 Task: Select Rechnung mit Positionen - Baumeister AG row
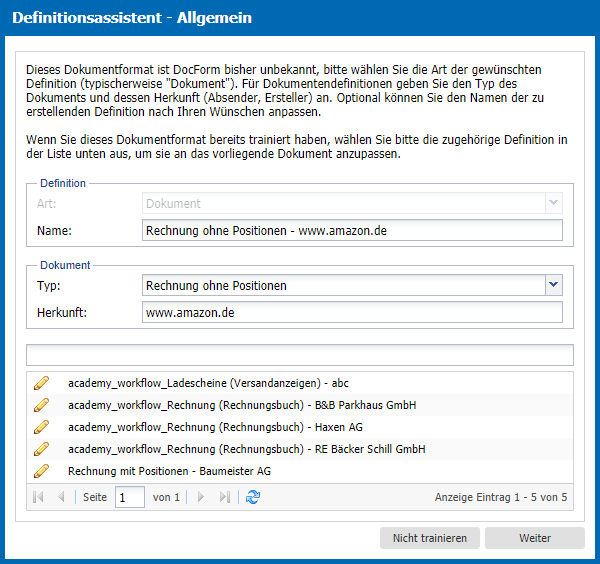pyautogui.click(x=300, y=471)
